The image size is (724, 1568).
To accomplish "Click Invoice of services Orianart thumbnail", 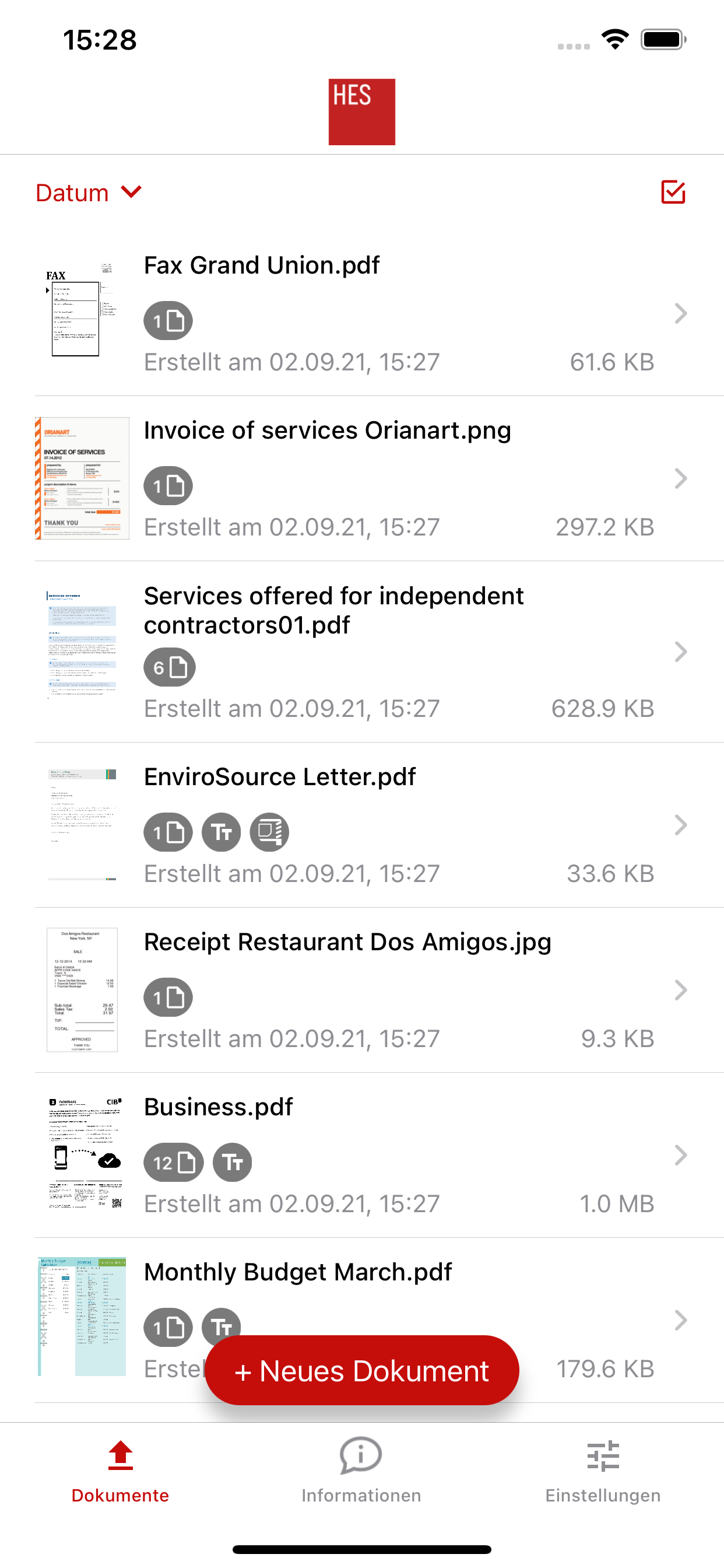I will pos(82,478).
